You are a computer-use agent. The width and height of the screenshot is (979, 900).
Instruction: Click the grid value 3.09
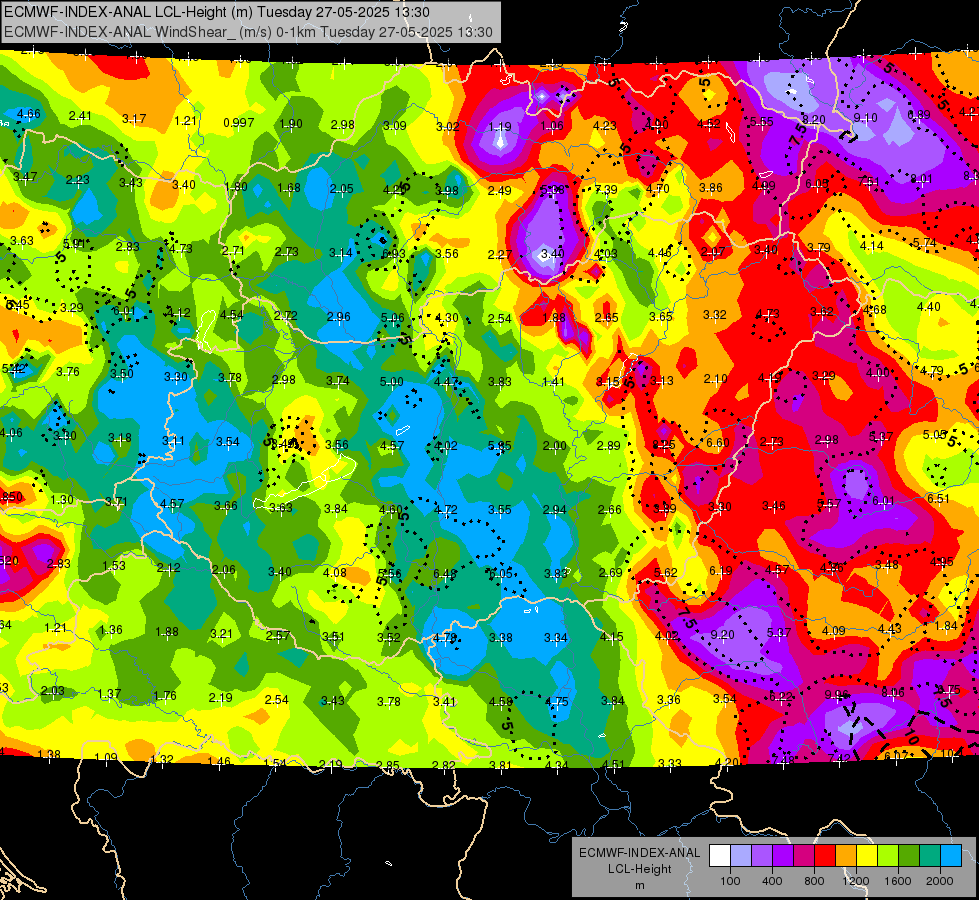click(x=394, y=126)
